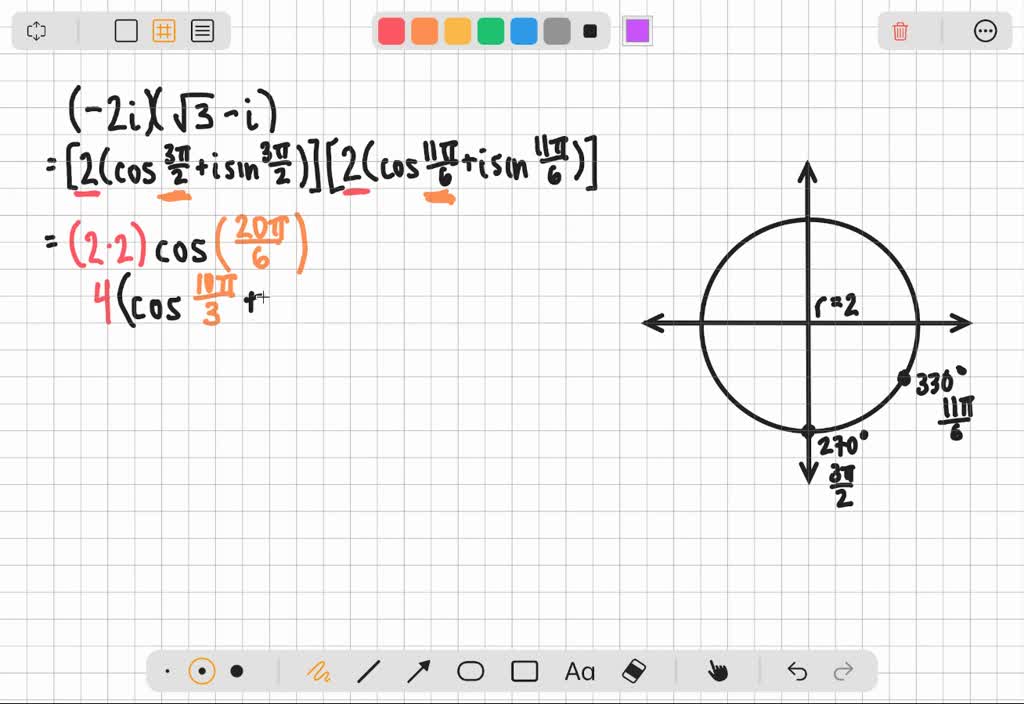Toggle the grid paper background
1024x704 pixels.
[x=165, y=31]
